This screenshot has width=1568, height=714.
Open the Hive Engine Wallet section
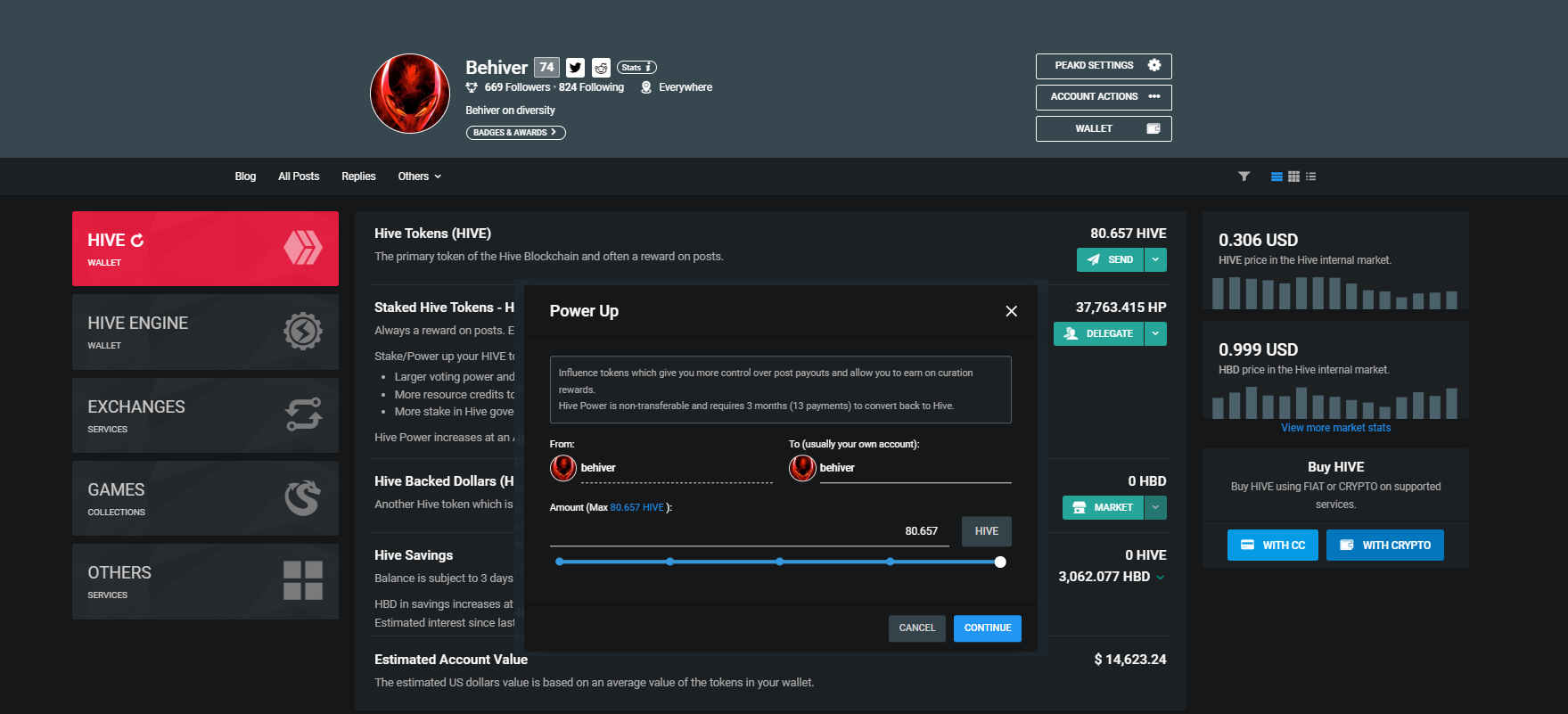205,332
